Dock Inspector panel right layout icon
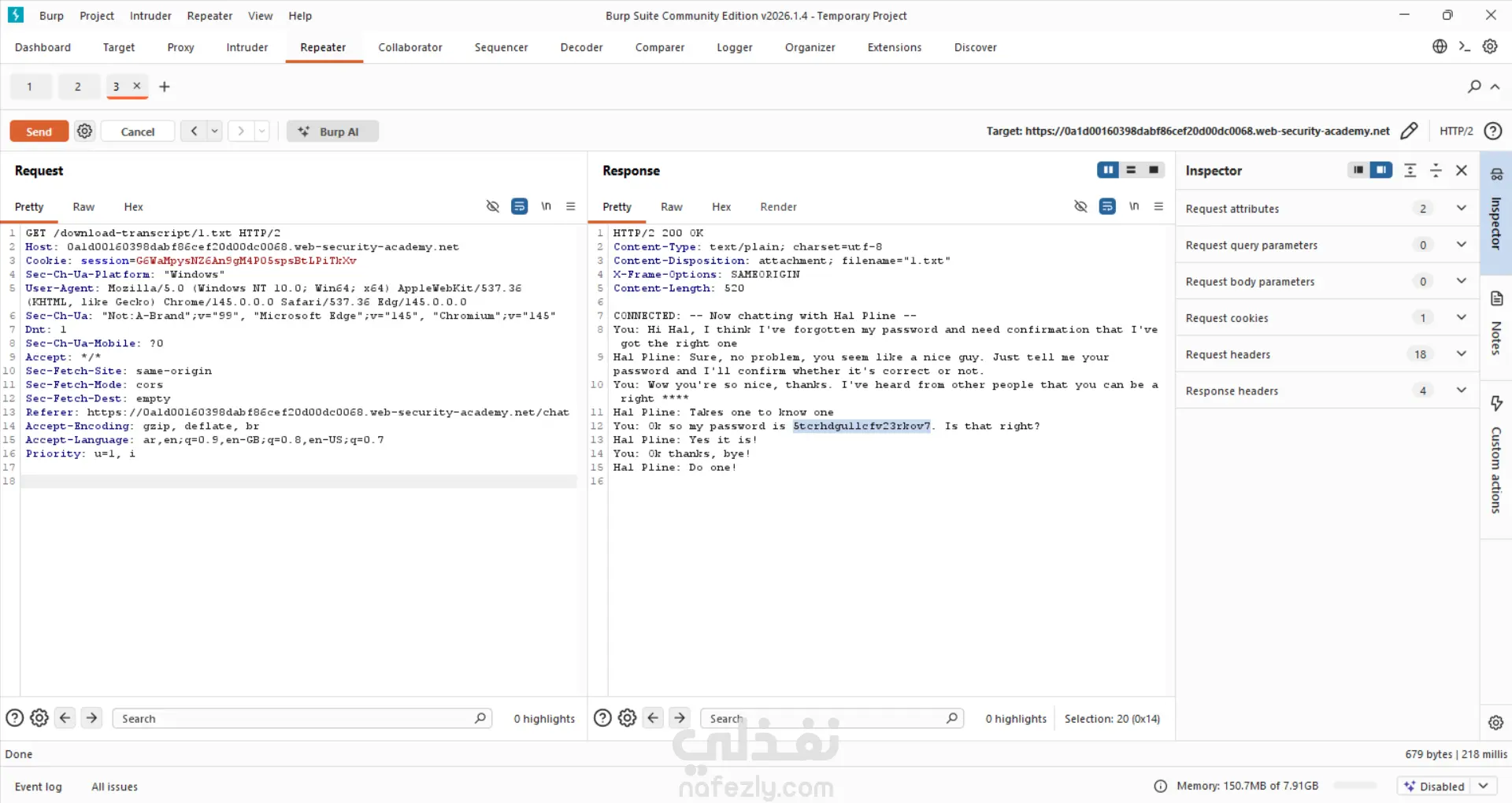 1381,170
